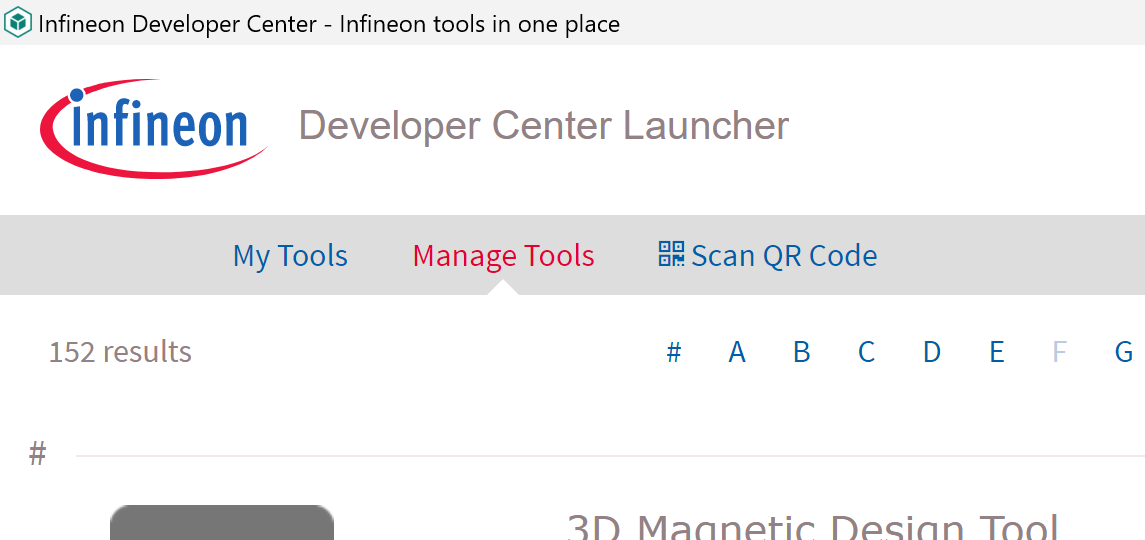1145x540 pixels.
Task: Jump to tools starting with G
Action: [1124, 352]
